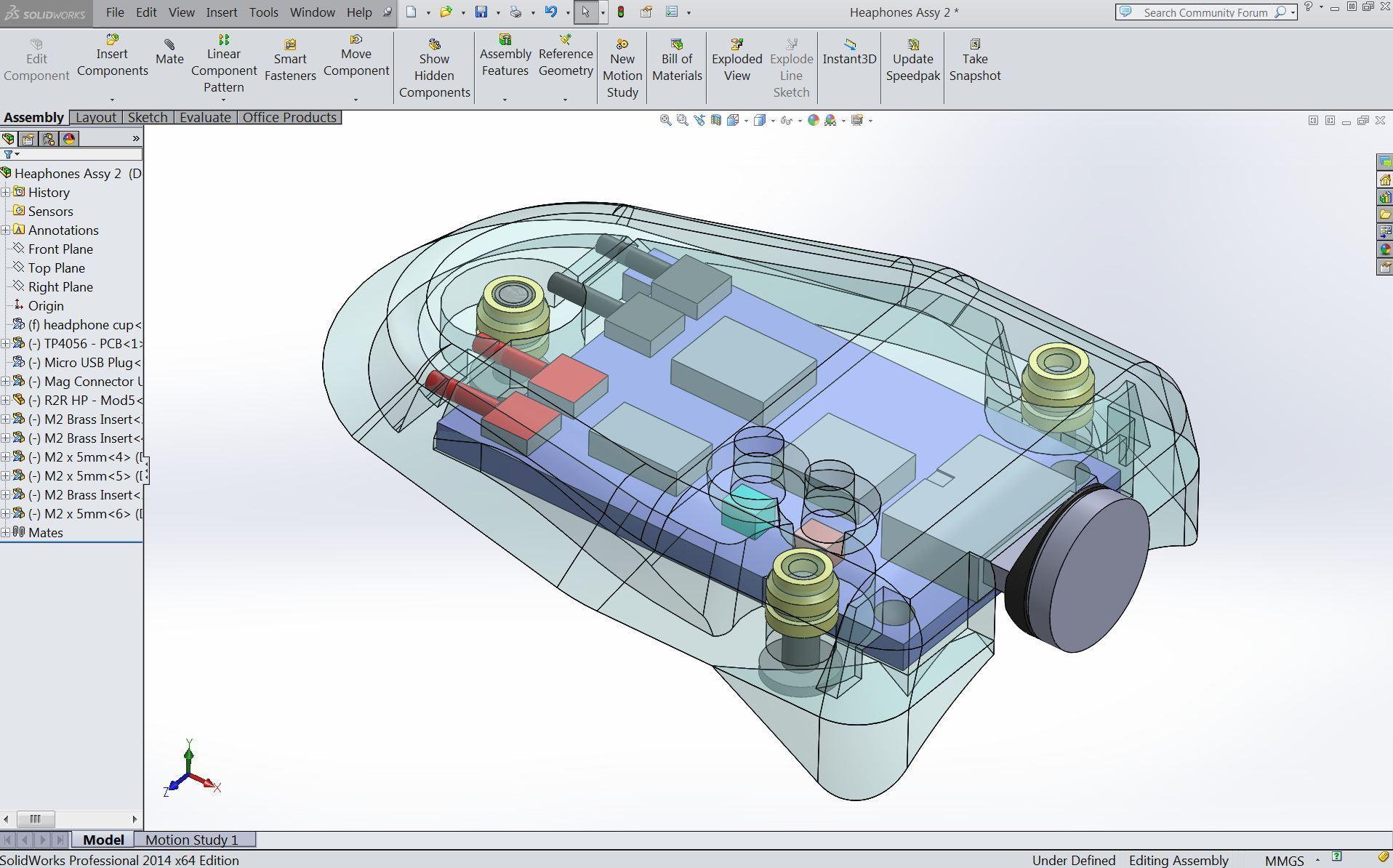Screen dimensions: 1393x868
Task: Select the Mate tool
Action: pyautogui.click(x=169, y=53)
